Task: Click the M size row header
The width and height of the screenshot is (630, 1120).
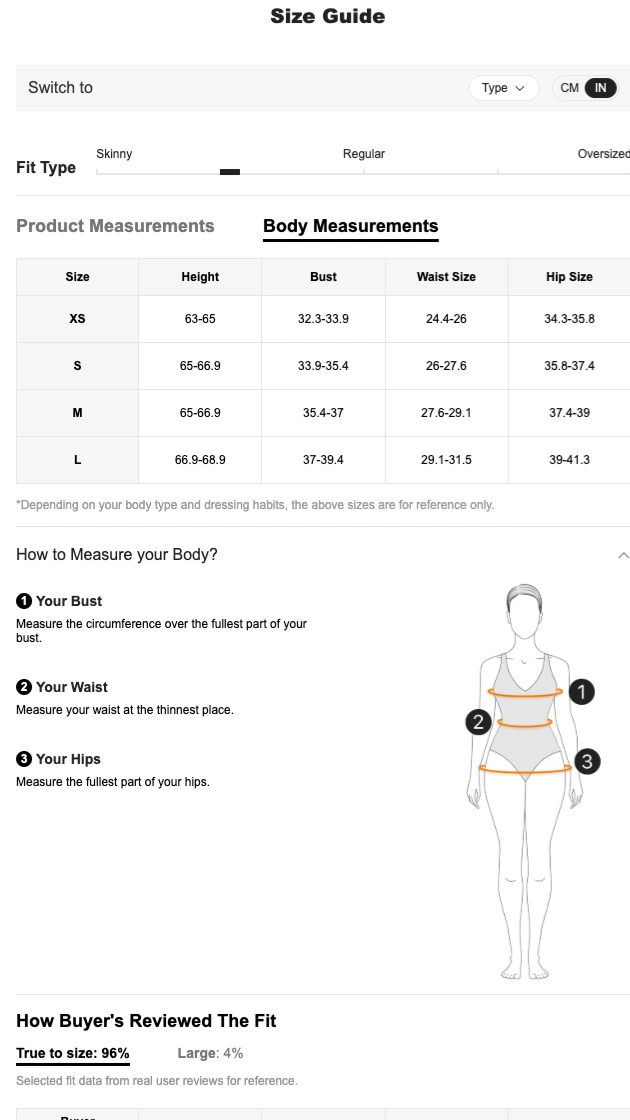Action: coord(77,413)
